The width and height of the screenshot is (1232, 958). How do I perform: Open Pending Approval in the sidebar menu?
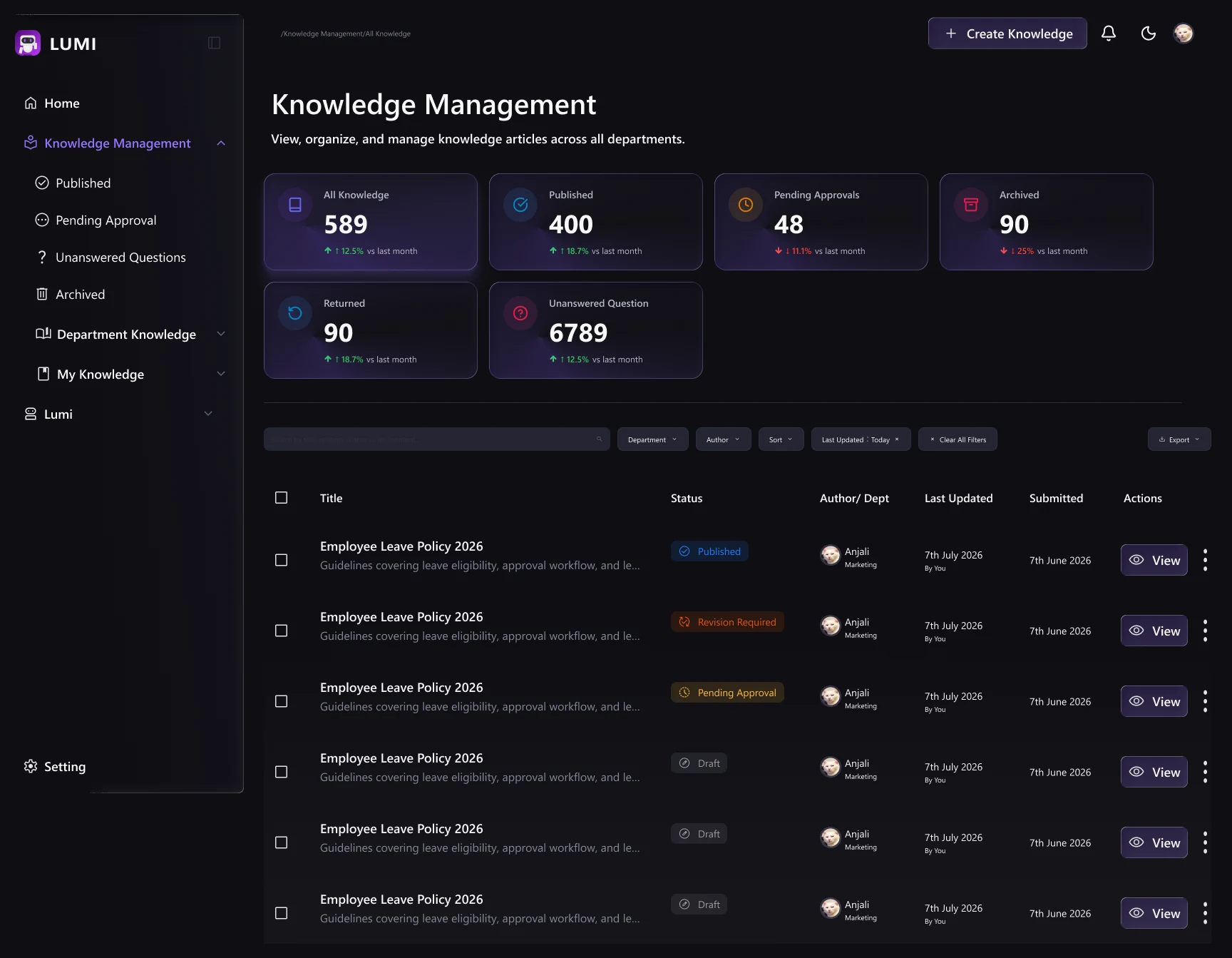96,220
